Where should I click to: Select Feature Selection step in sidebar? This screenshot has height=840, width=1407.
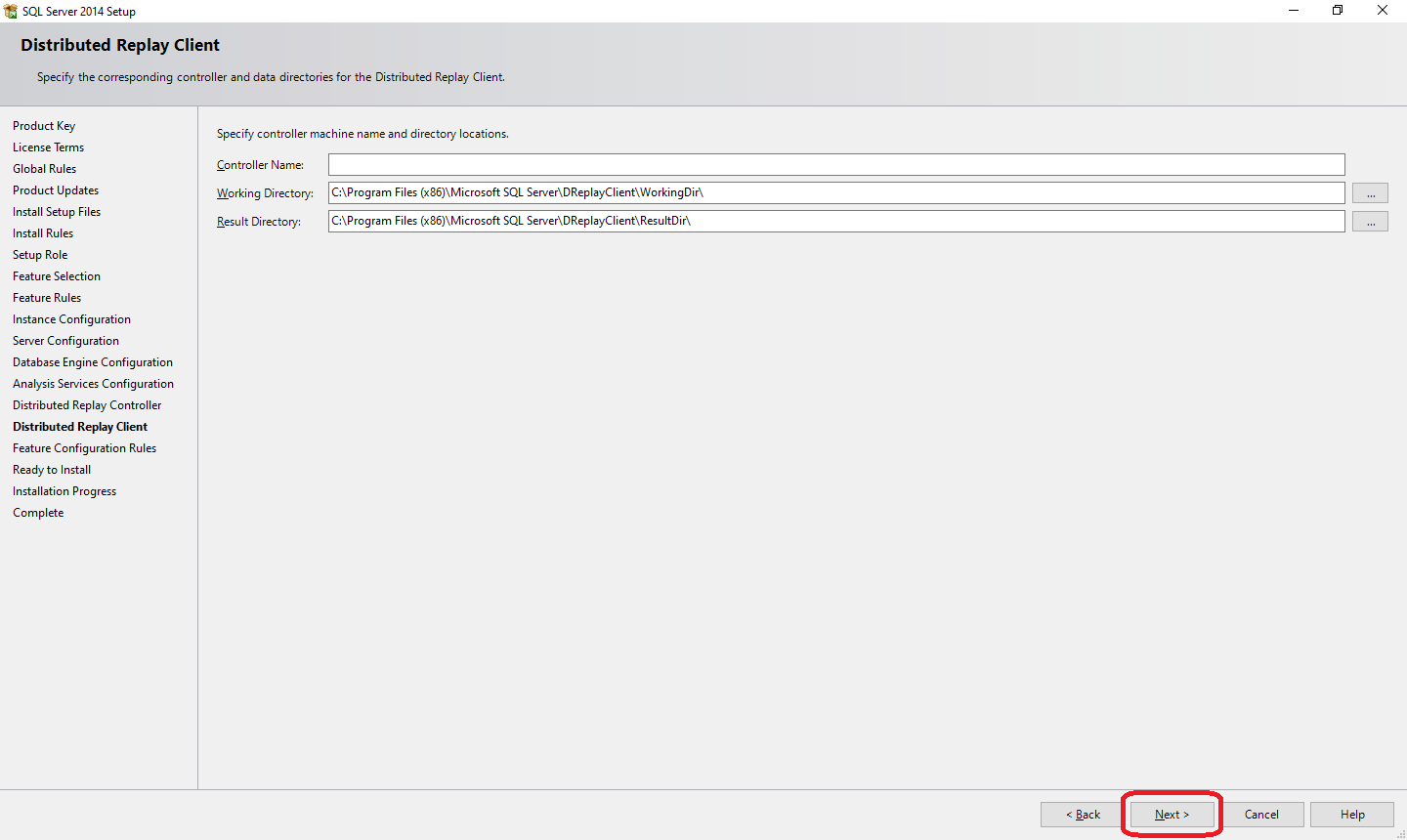coord(57,276)
